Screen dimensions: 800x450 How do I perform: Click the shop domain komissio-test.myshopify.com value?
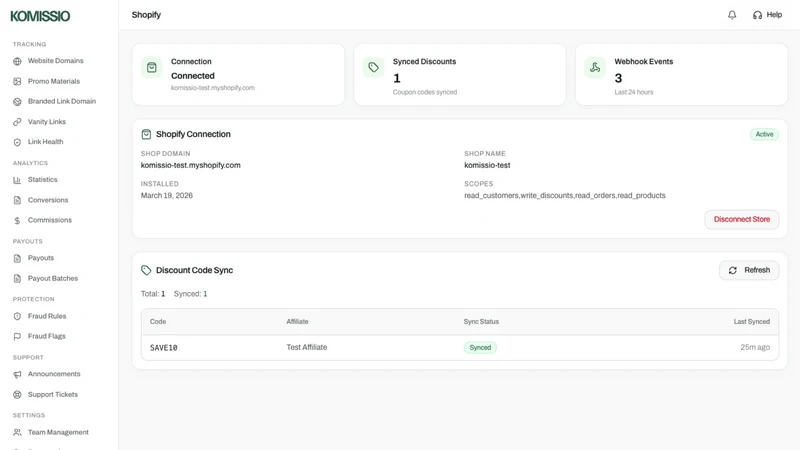pyautogui.click(x=191, y=165)
